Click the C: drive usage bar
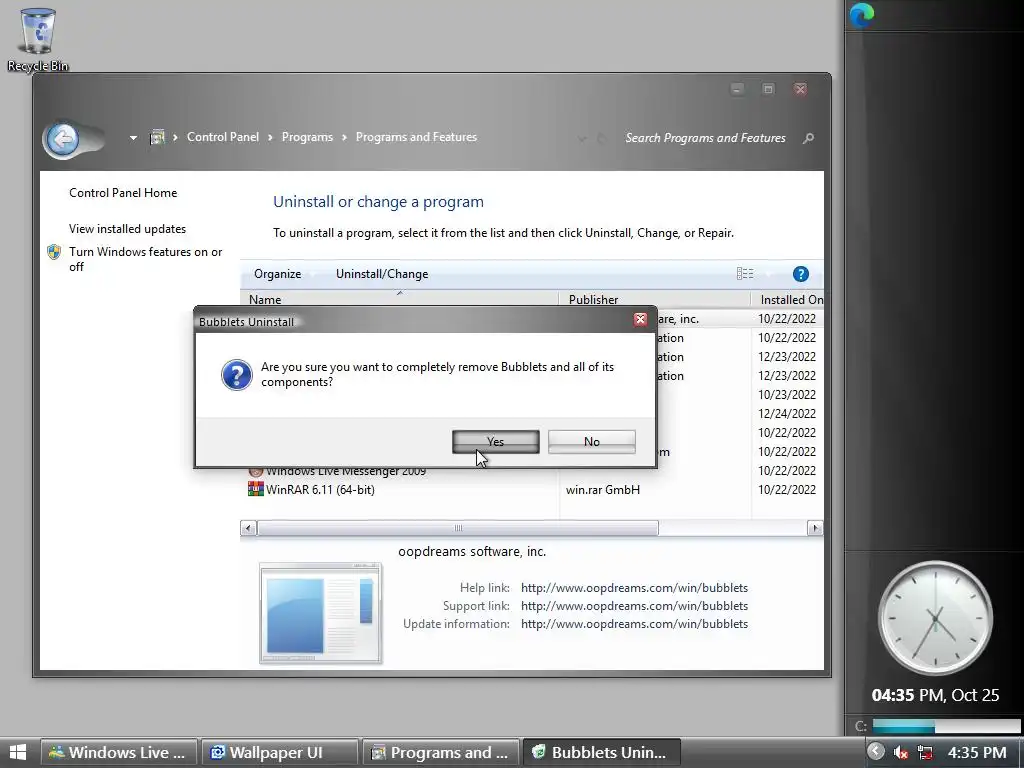1024x768 pixels. pos(946,726)
